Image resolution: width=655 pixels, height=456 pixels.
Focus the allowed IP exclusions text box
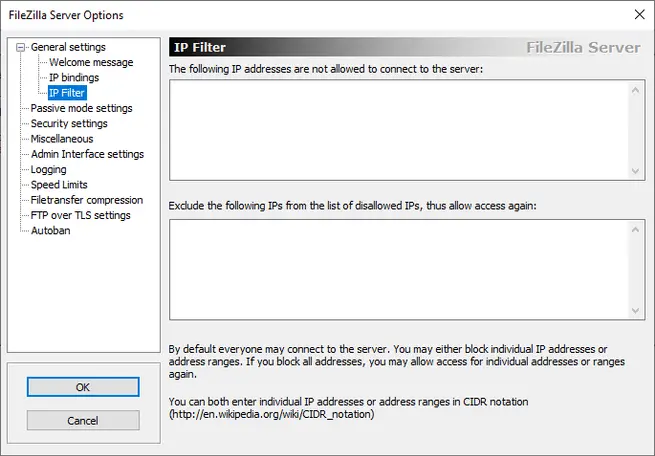pyautogui.click(x=398, y=269)
